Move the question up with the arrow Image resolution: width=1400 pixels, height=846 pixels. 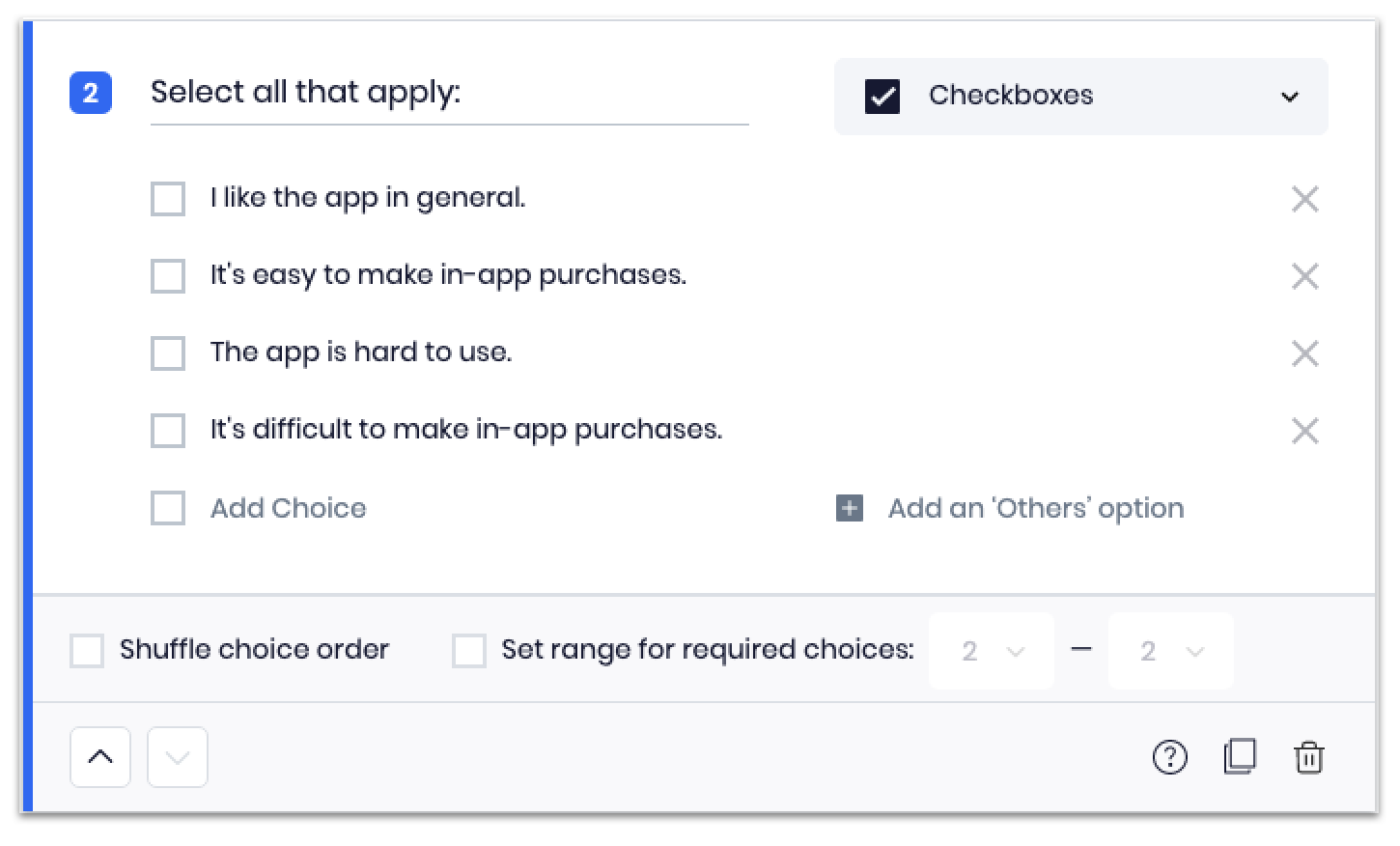[99, 757]
